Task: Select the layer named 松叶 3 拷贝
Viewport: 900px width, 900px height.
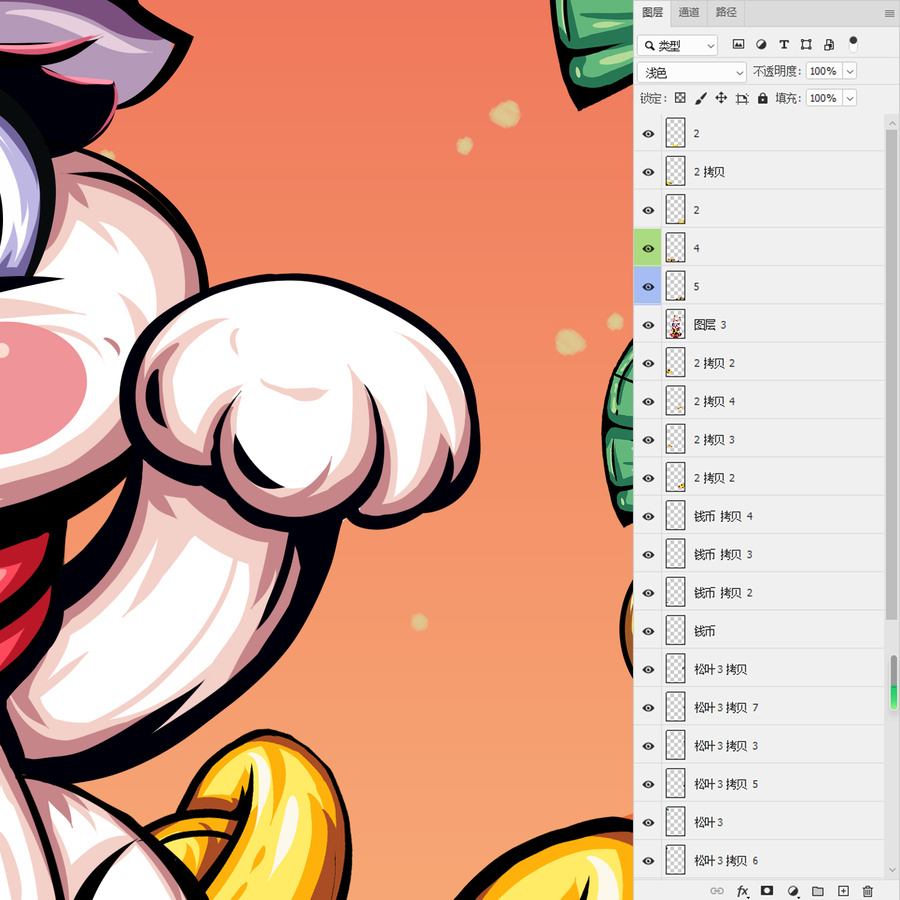Action: tap(759, 670)
